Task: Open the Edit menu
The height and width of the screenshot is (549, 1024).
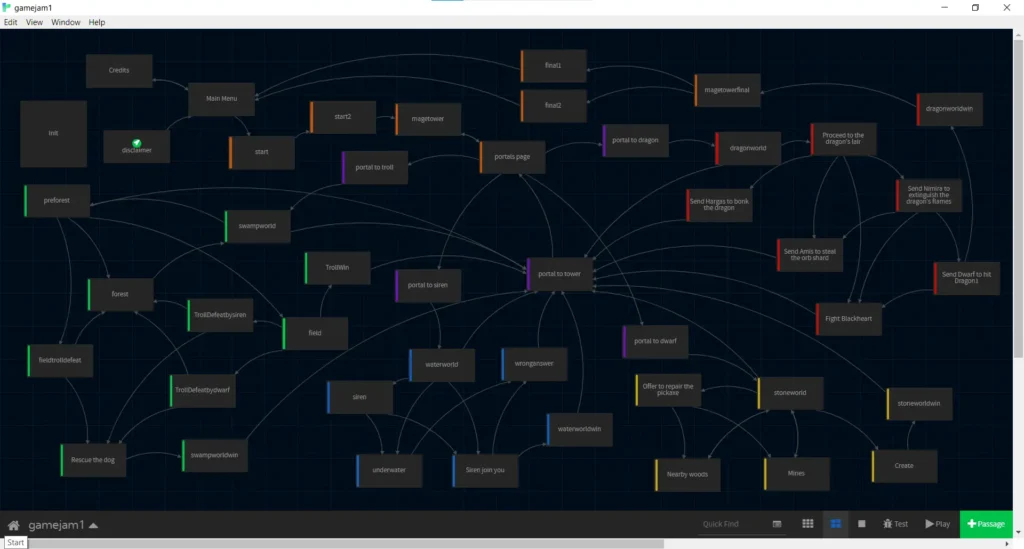Action: pos(11,22)
